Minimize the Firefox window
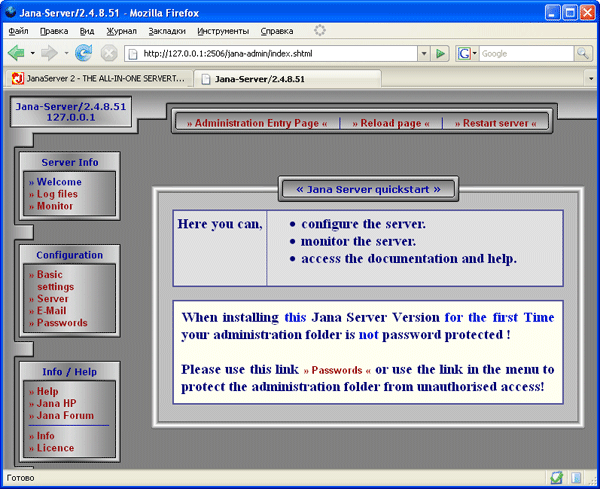The width and height of the screenshot is (600, 489). (552, 13)
